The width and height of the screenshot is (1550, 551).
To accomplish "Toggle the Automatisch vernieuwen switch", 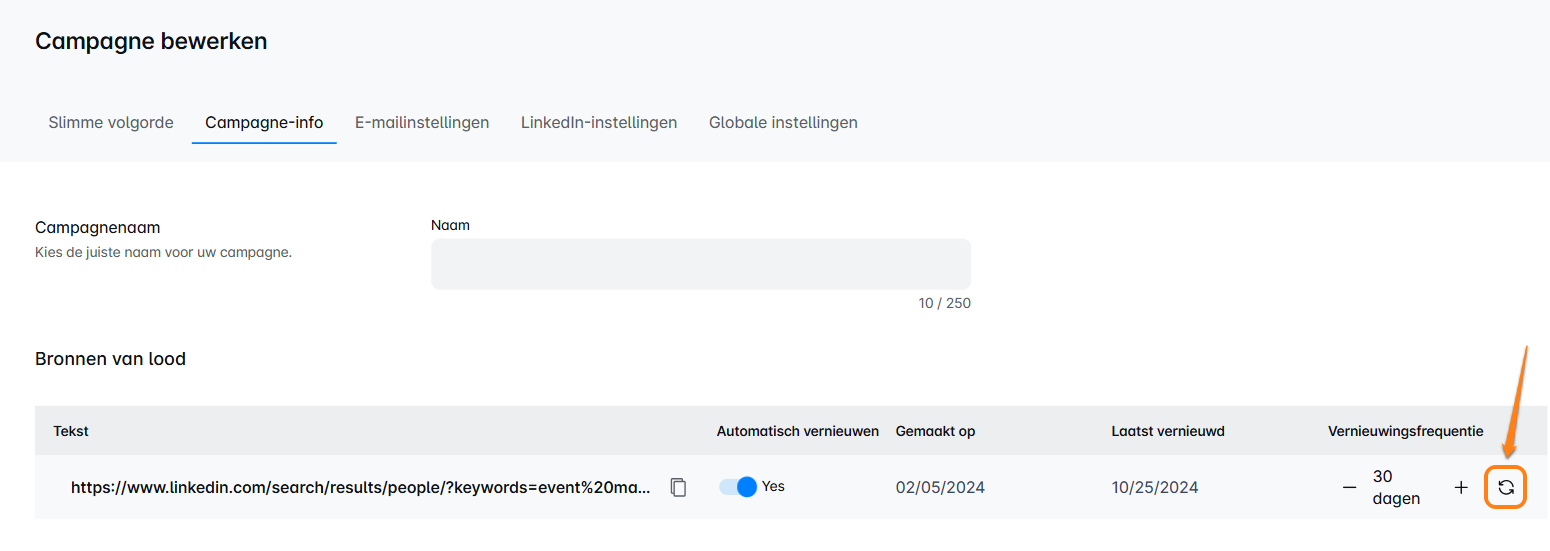I will point(739,487).
